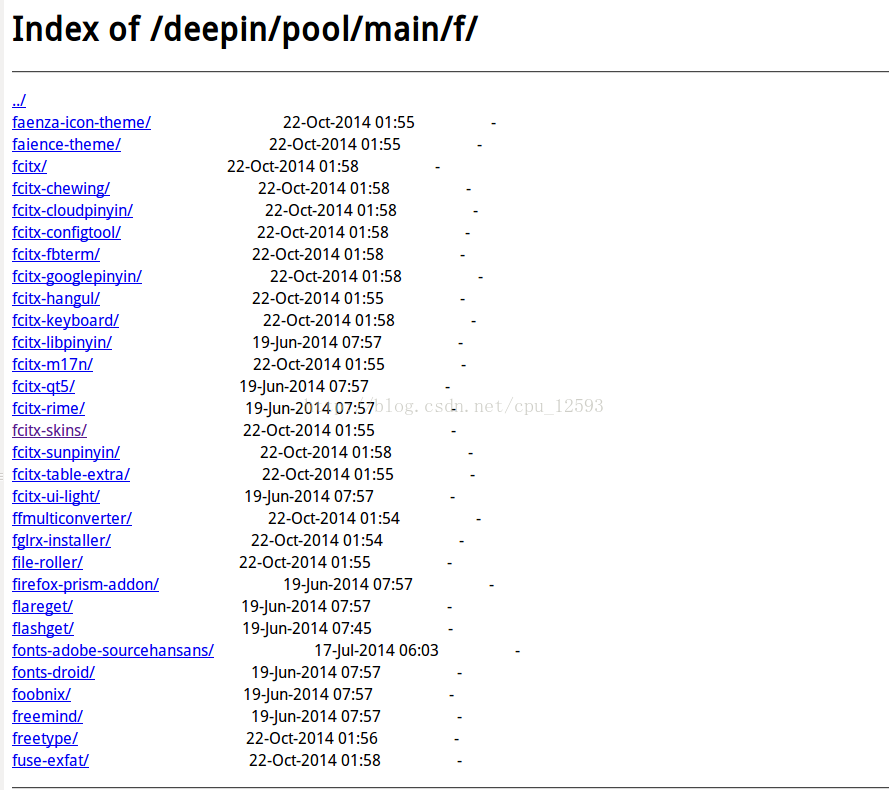Viewport: 889px width, 790px height.
Task: Select the timestamp beside fcitx/
Action: pyautogui.click(x=293, y=167)
